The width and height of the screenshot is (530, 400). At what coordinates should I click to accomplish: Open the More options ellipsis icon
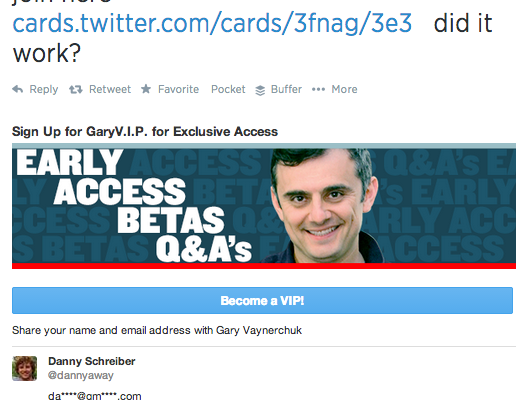pyautogui.click(x=318, y=89)
